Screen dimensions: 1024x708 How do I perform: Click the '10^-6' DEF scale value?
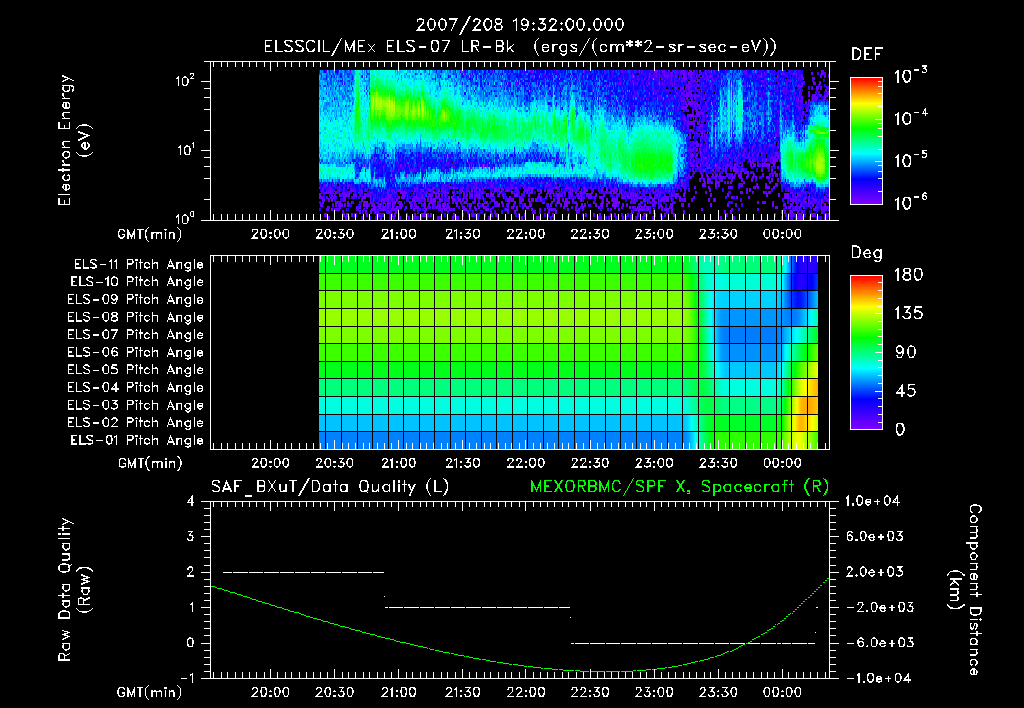911,202
